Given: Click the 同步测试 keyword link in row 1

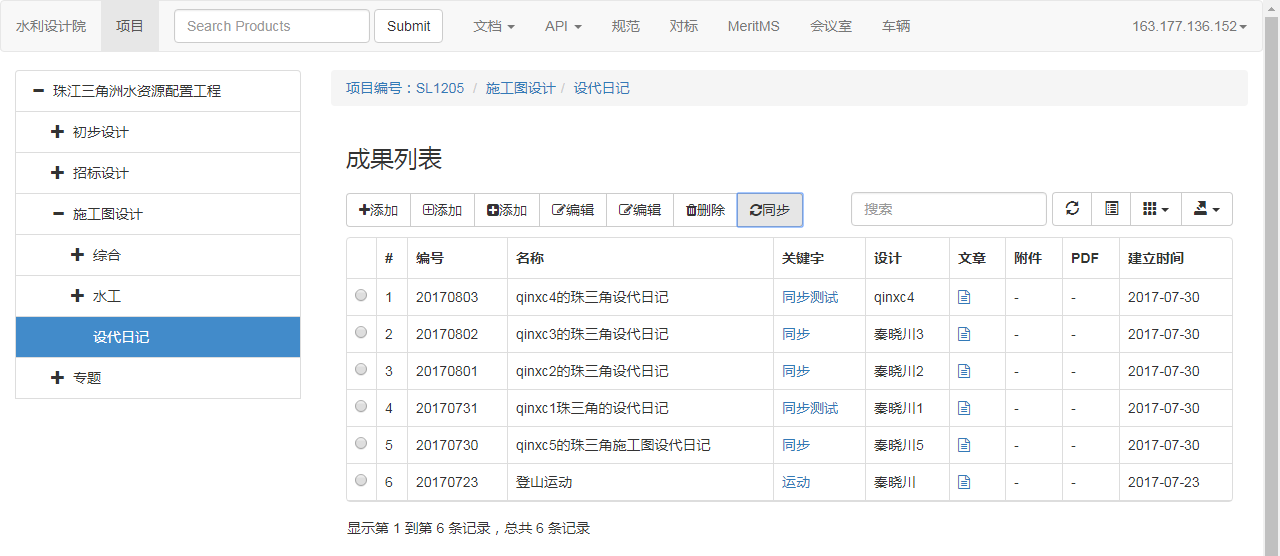Looking at the screenshot, I should click(x=810, y=297).
